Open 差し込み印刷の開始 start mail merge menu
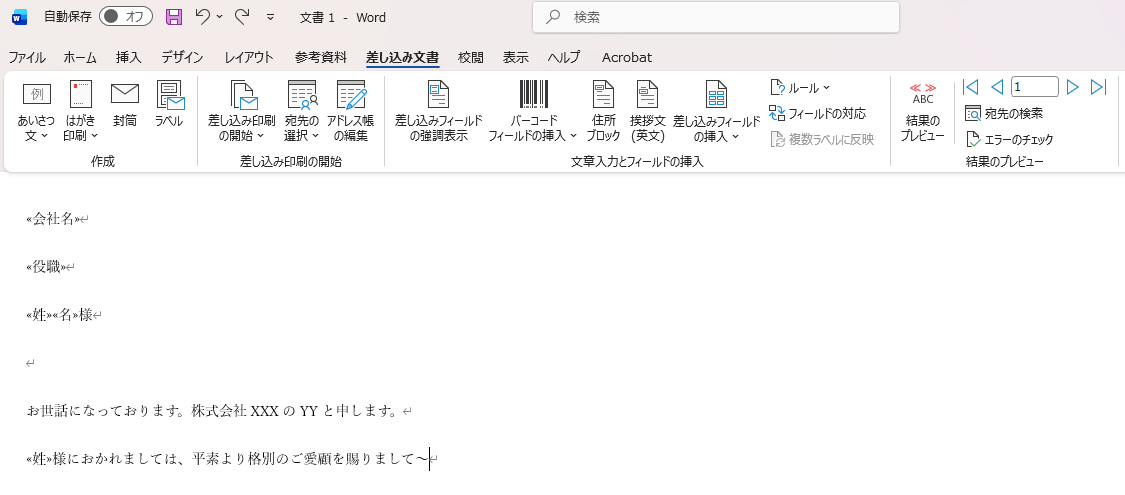This screenshot has width=1125, height=495. [243, 111]
